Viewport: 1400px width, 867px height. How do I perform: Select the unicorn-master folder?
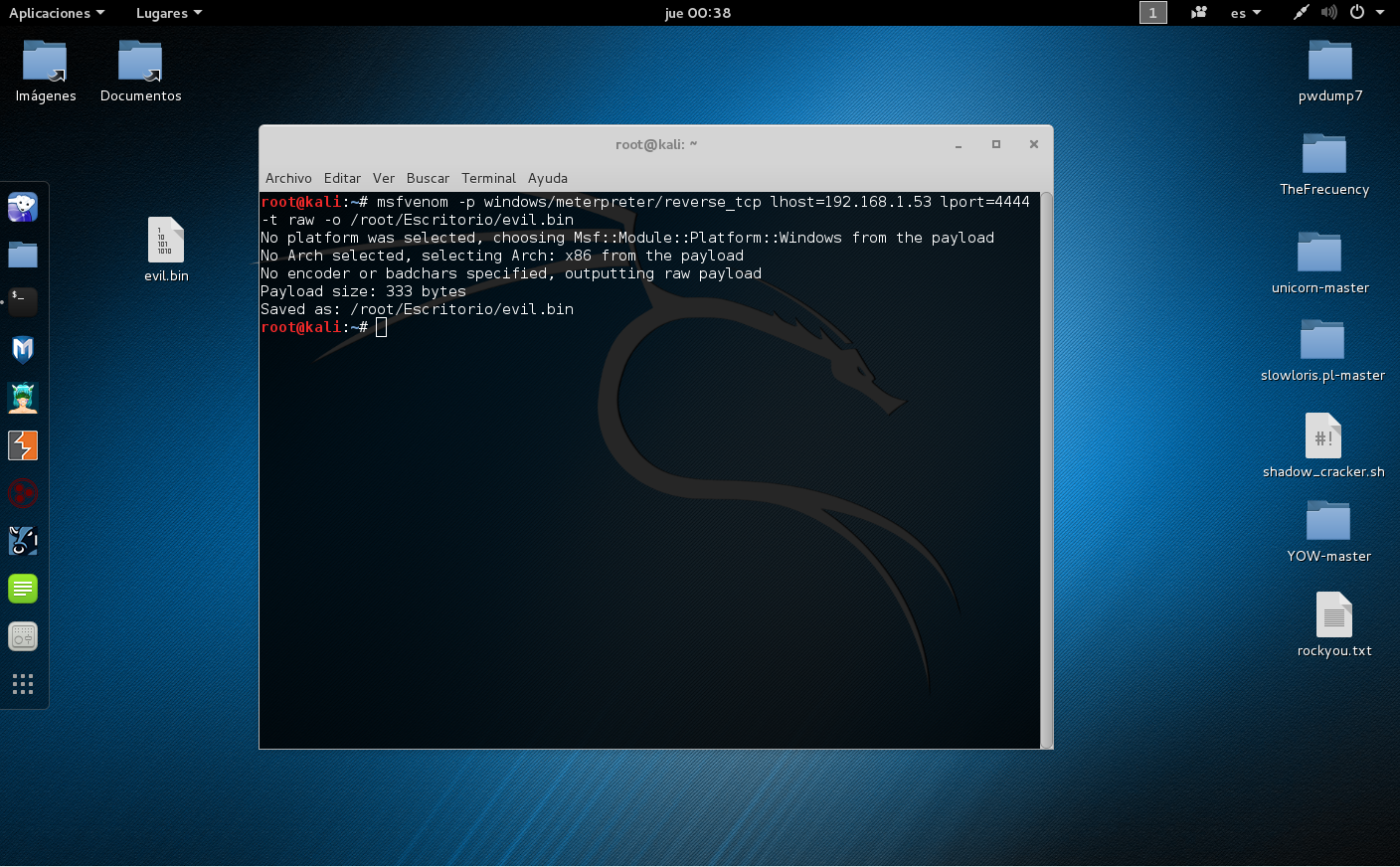tap(1320, 263)
